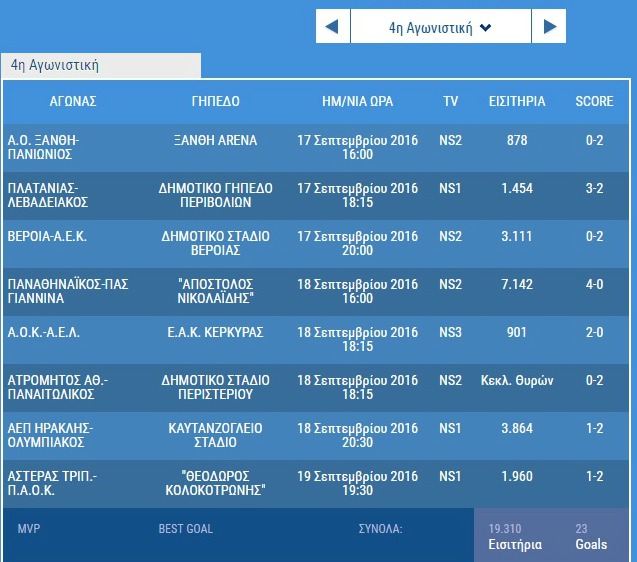Open the ΑΕΠ ΗΡΑΚΛΗΣ-ΟΛΥΜΠΙΑΚΟΣ match

50,435
